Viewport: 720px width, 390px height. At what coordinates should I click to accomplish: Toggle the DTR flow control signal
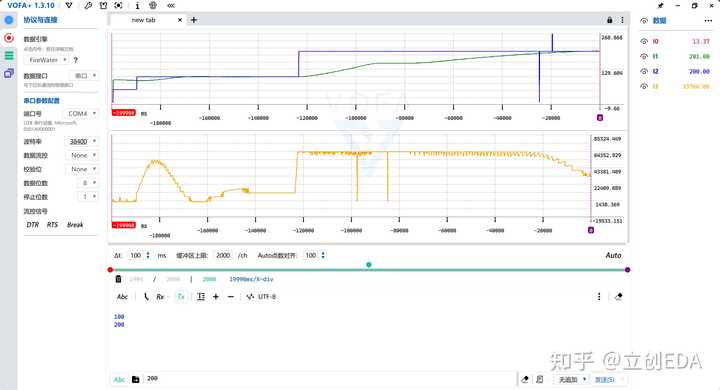point(33,225)
